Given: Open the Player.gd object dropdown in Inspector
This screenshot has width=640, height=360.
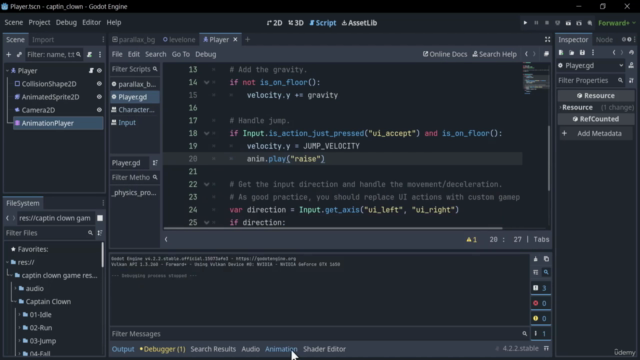Looking at the screenshot, I should 591,65.
